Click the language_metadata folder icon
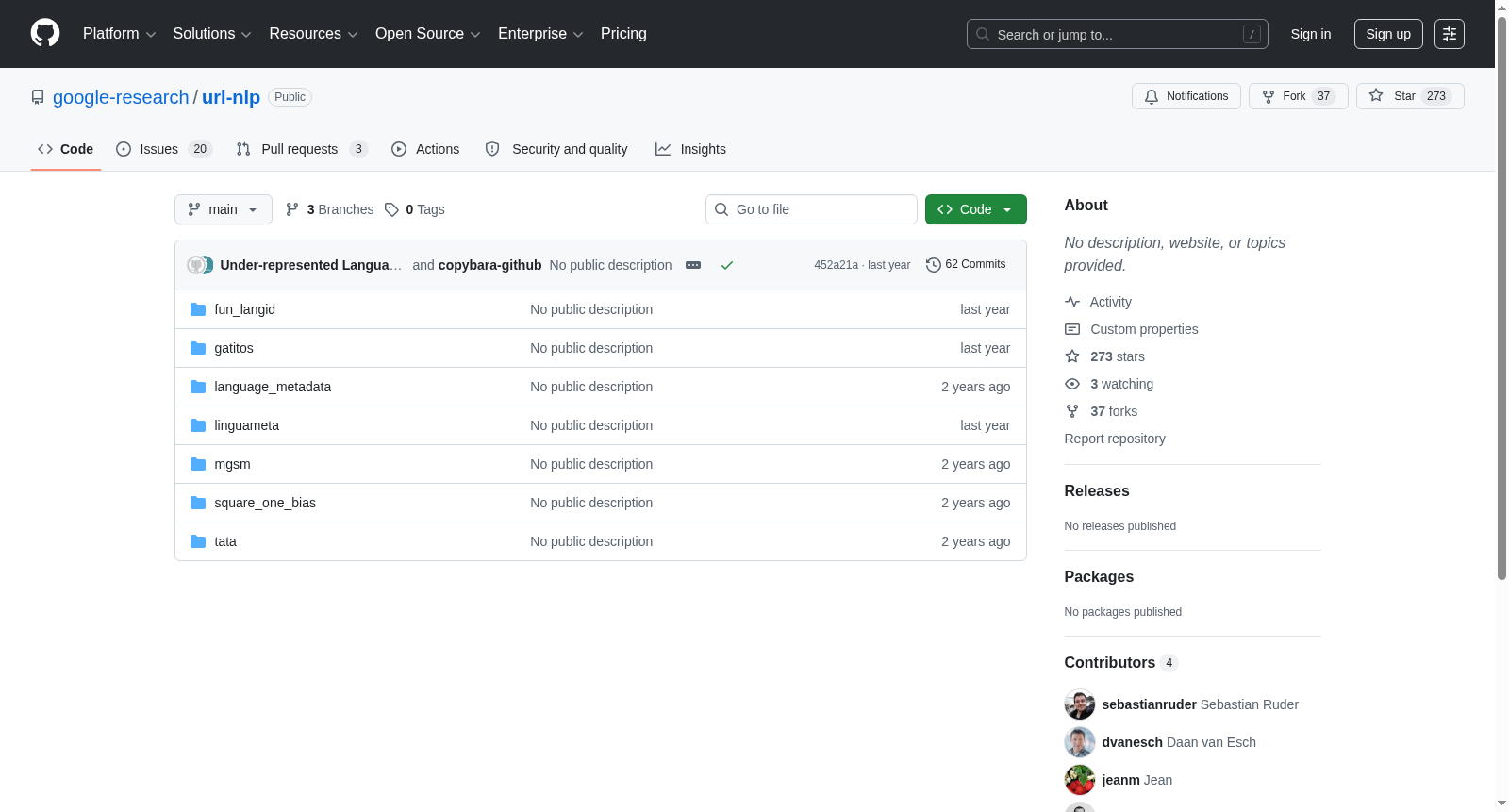Viewport: 1509px width, 812px height. [198, 387]
